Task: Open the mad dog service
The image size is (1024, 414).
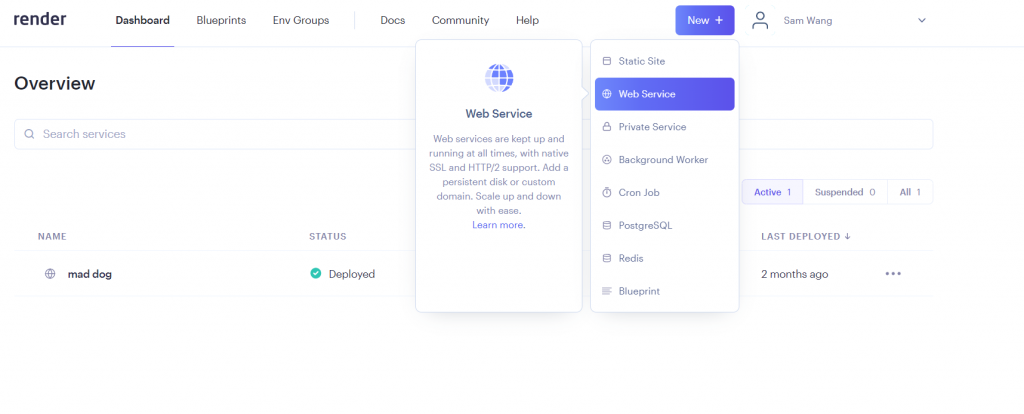Action: point(89,274)
